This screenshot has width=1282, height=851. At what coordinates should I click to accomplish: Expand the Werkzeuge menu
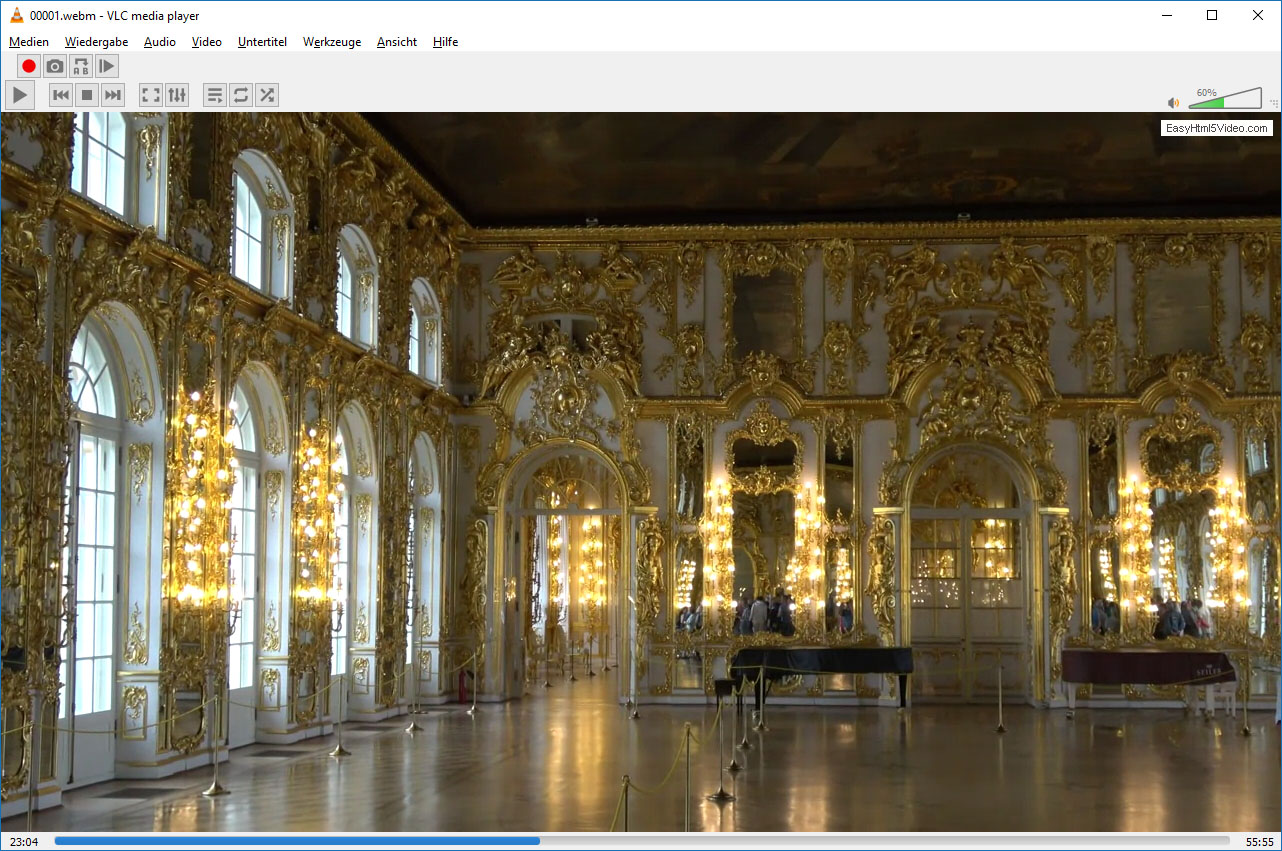[332, 42]
